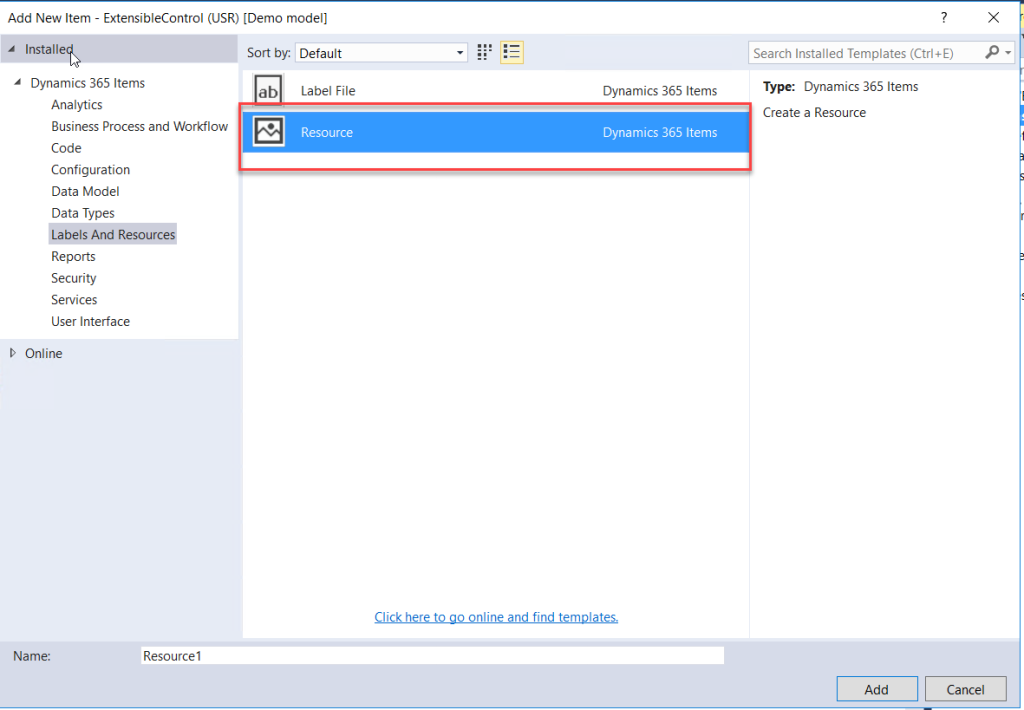Select the Installed header label

(49, 49)
